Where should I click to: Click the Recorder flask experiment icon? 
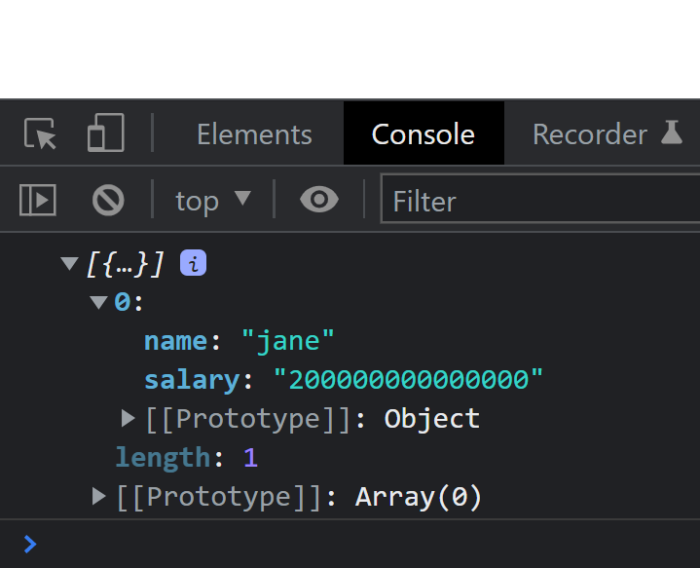tap(672, 133)
